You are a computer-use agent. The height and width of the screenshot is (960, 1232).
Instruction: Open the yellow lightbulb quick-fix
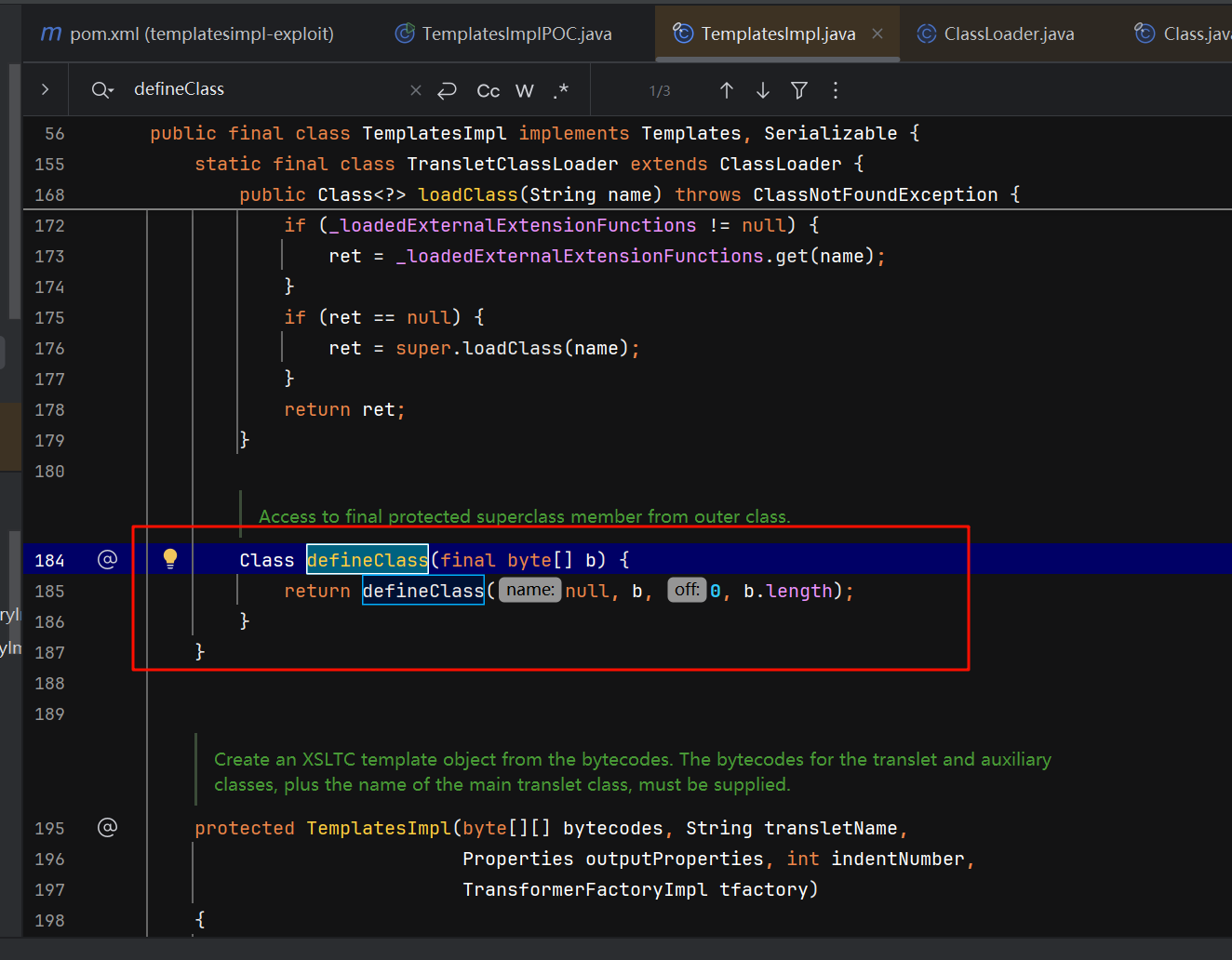pos(170,558)
